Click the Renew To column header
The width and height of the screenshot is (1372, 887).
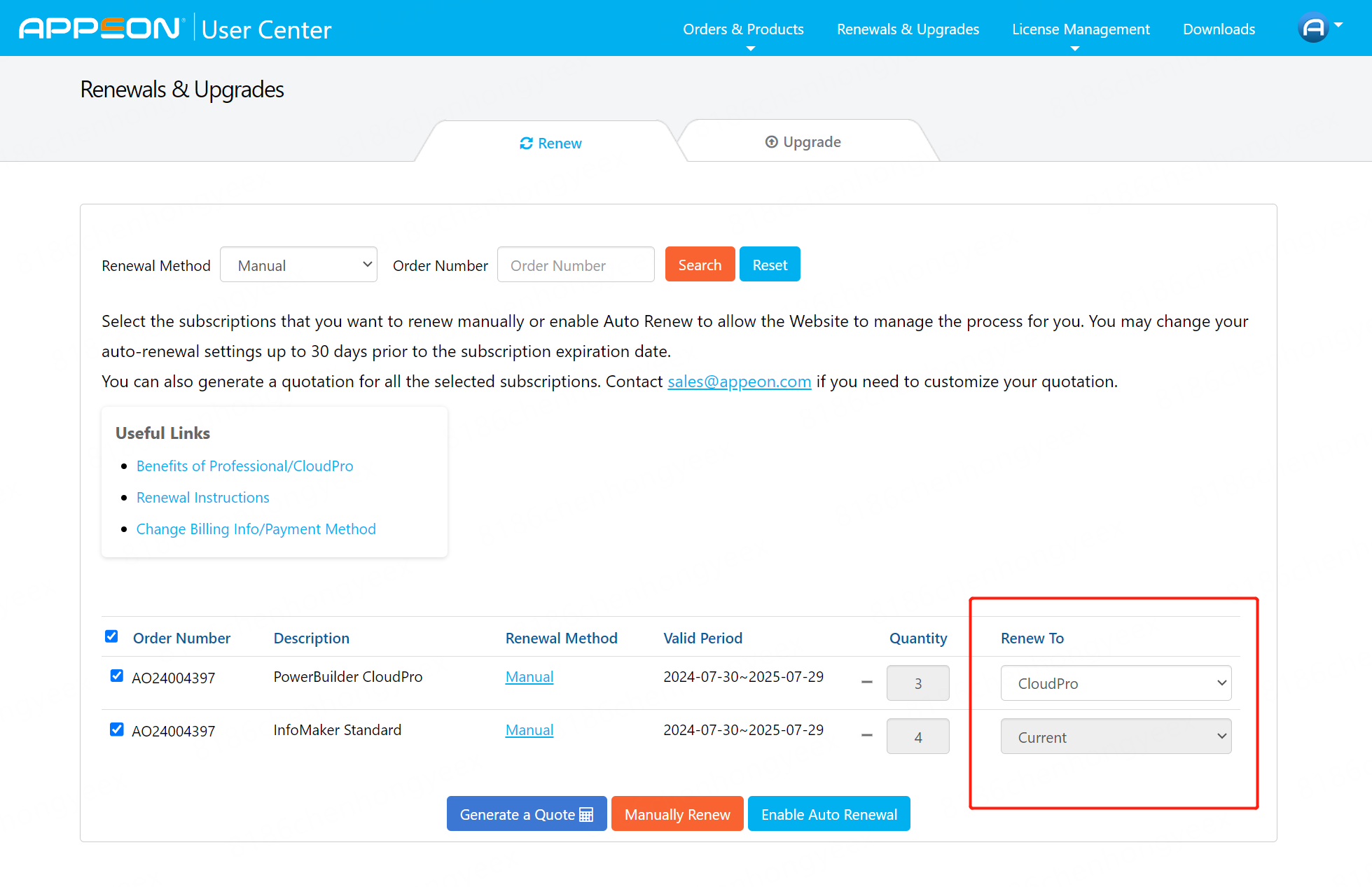coord(1032,638)
